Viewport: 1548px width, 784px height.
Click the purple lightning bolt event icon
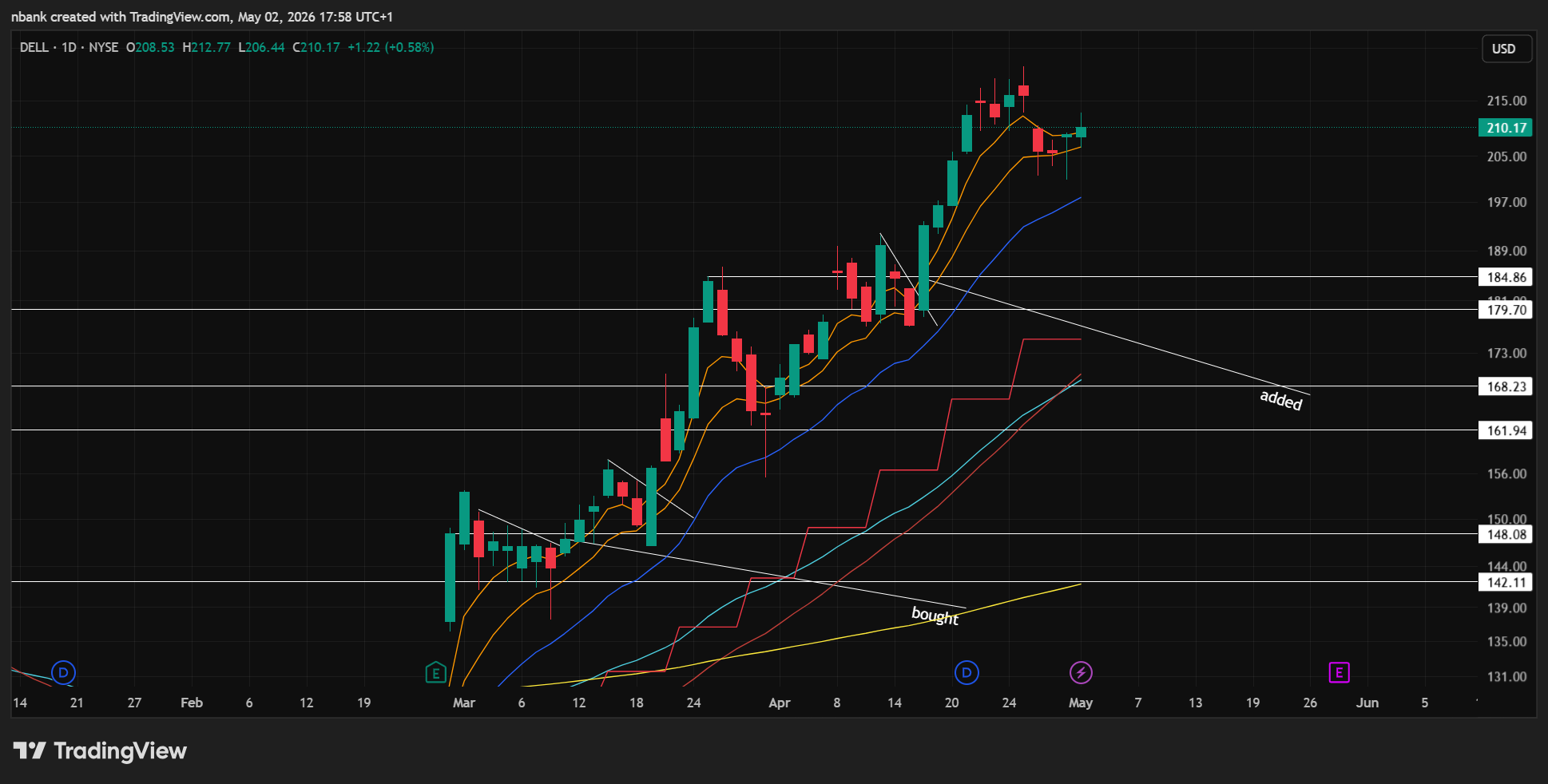pyautogui.click(x=1081, y=673)
